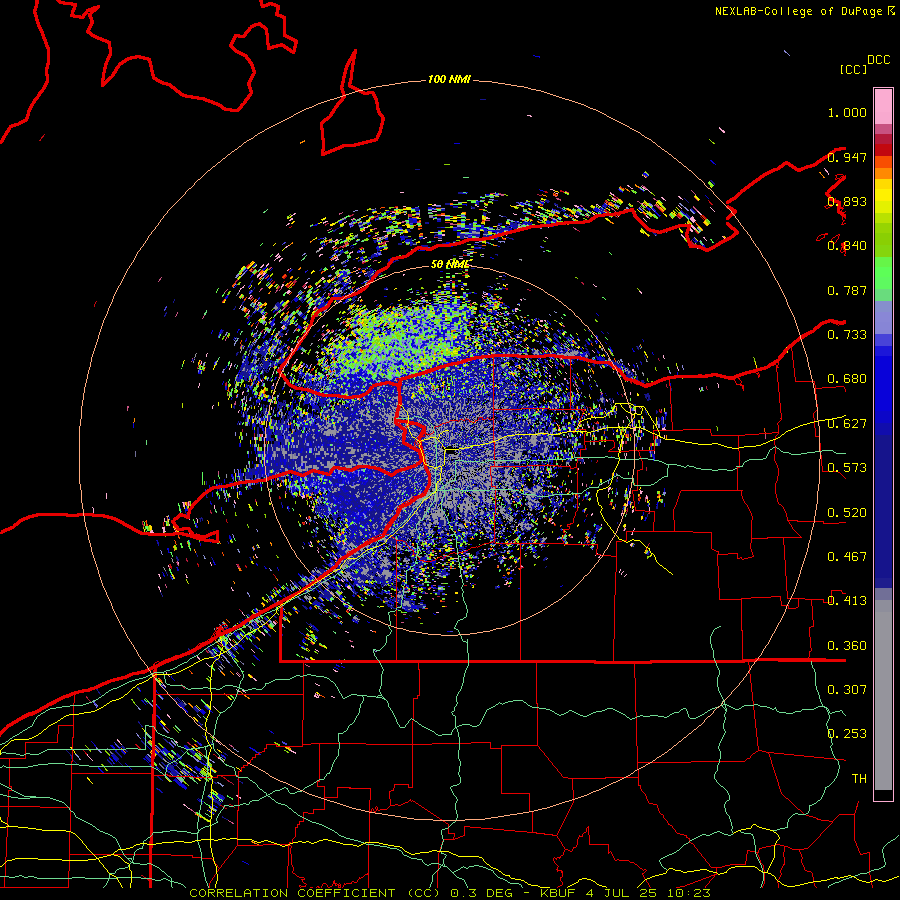Click the 4 JUL 25 10:23 timestamp
Viewport: 900px width, 900px height.
click(648, 893)
